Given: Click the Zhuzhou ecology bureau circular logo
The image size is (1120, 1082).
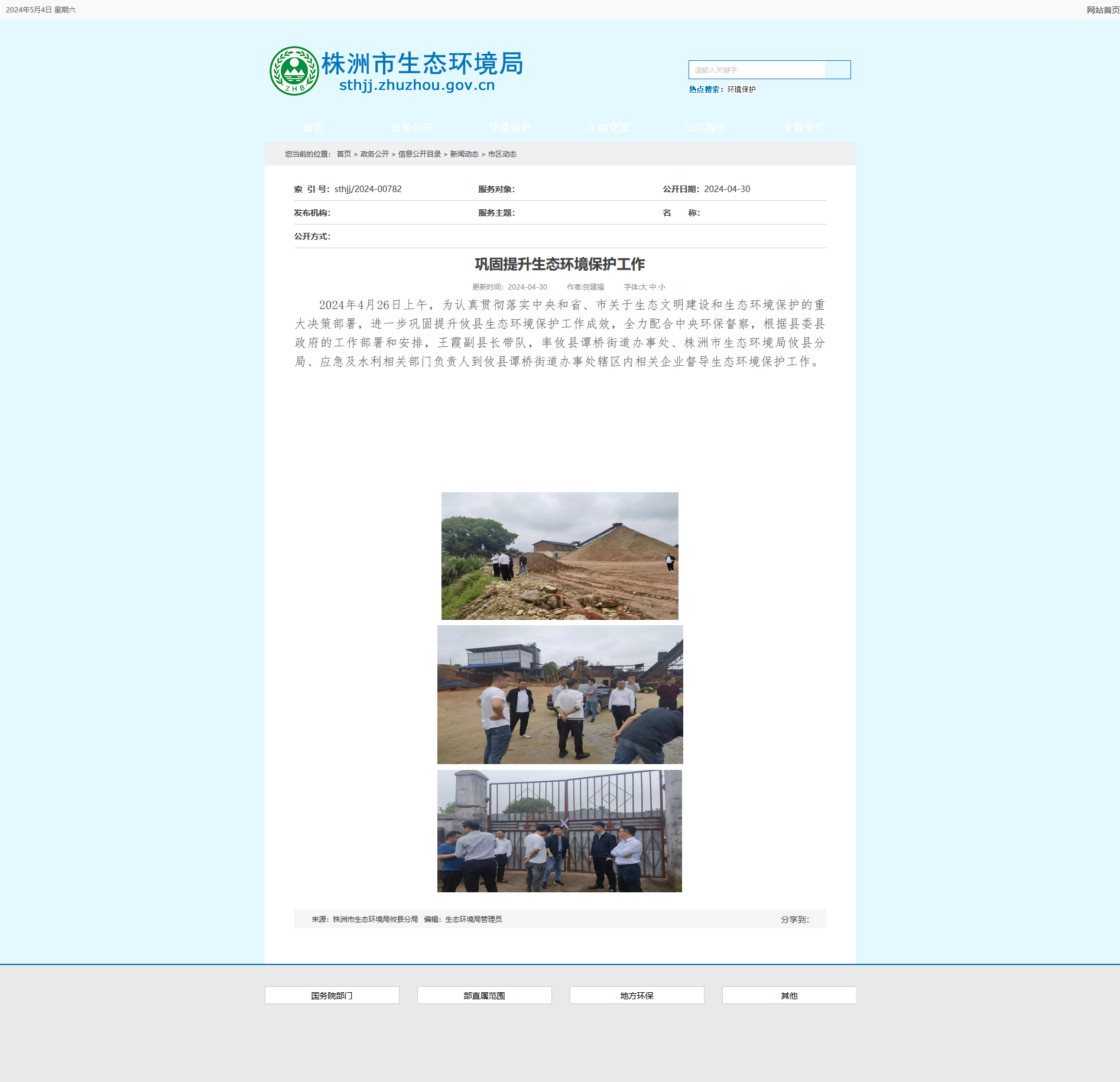Looking at the screenshot, I should (294, 71).
